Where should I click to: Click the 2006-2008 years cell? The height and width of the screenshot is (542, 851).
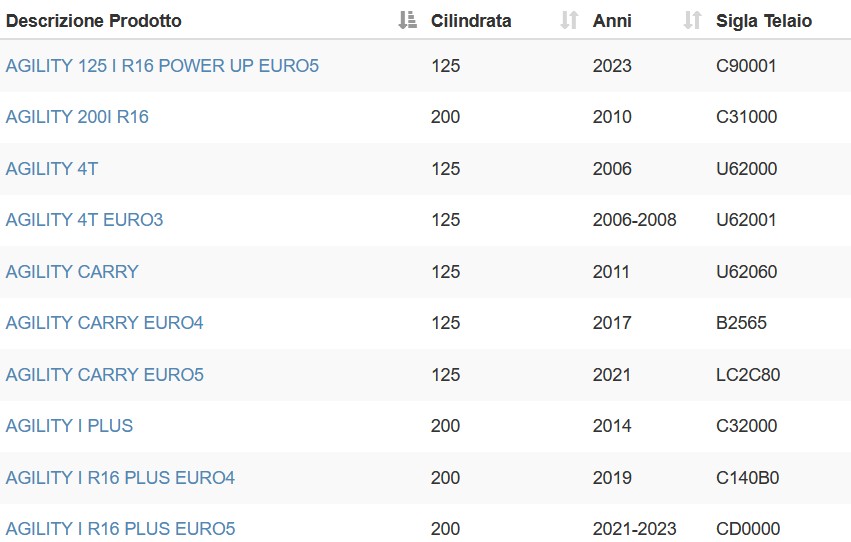(634, 220)
